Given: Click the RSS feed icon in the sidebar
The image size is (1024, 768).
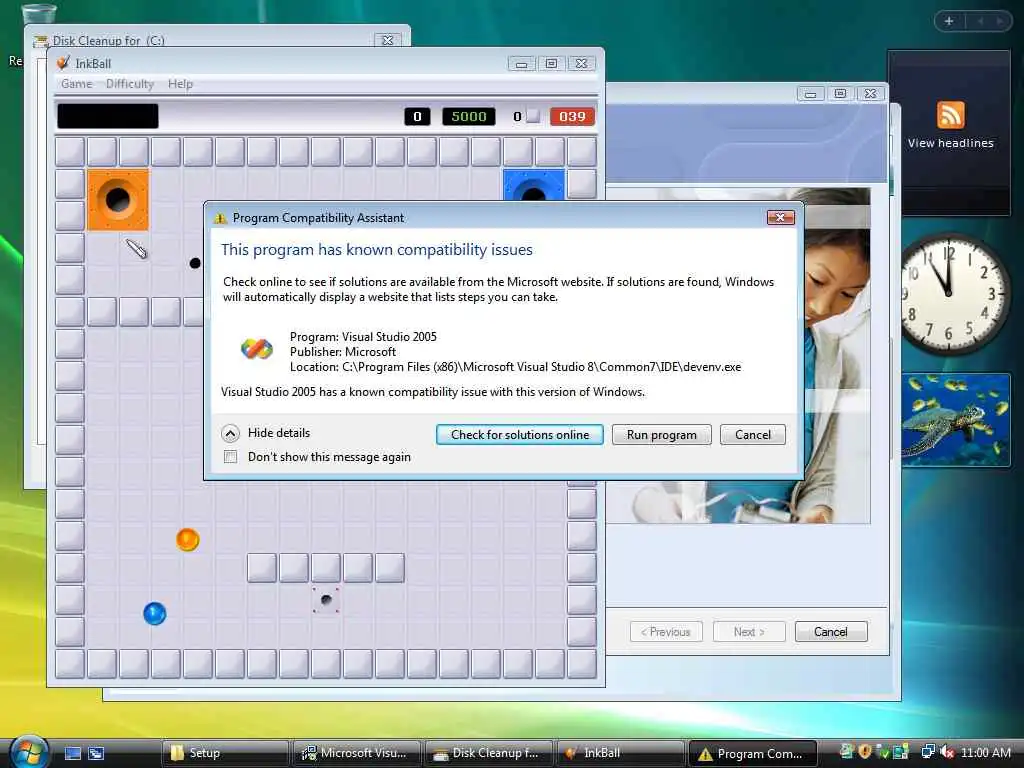Looking at the screenshot, I should click(x=950, y=115).
